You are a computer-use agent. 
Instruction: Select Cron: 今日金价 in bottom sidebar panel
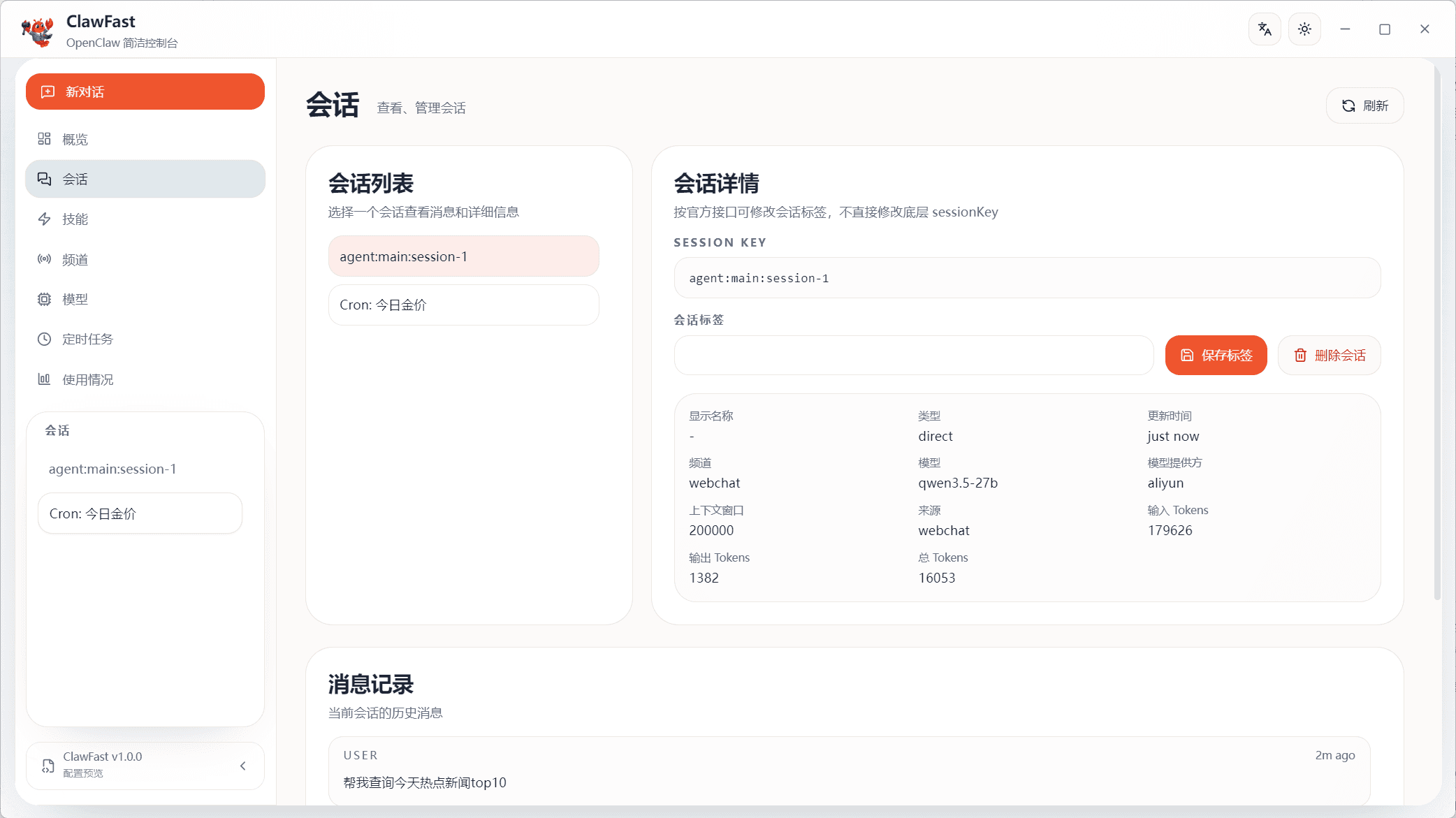pos(140,513)
